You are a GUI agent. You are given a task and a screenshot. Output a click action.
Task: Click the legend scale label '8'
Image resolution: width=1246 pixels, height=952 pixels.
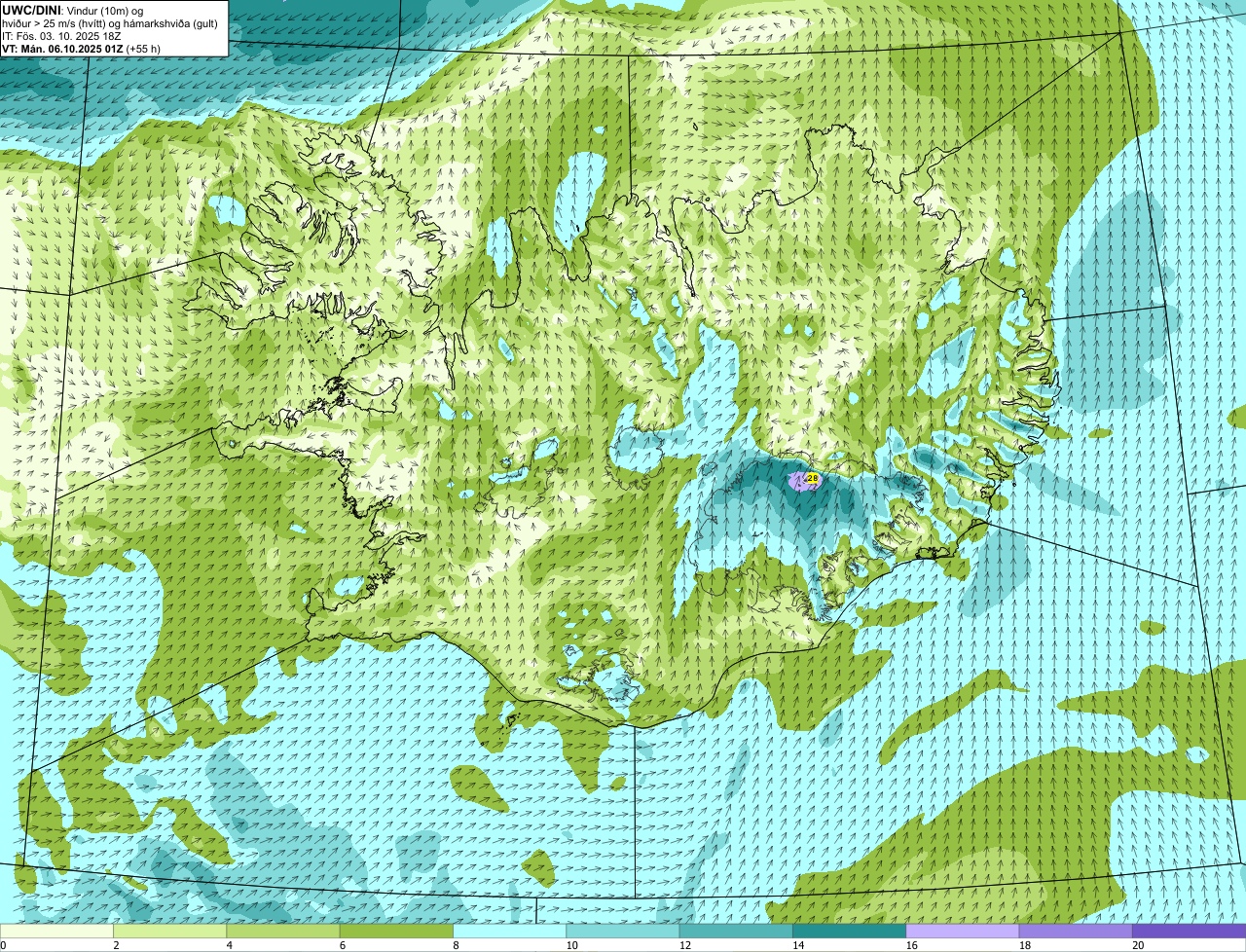coord(456,945)
